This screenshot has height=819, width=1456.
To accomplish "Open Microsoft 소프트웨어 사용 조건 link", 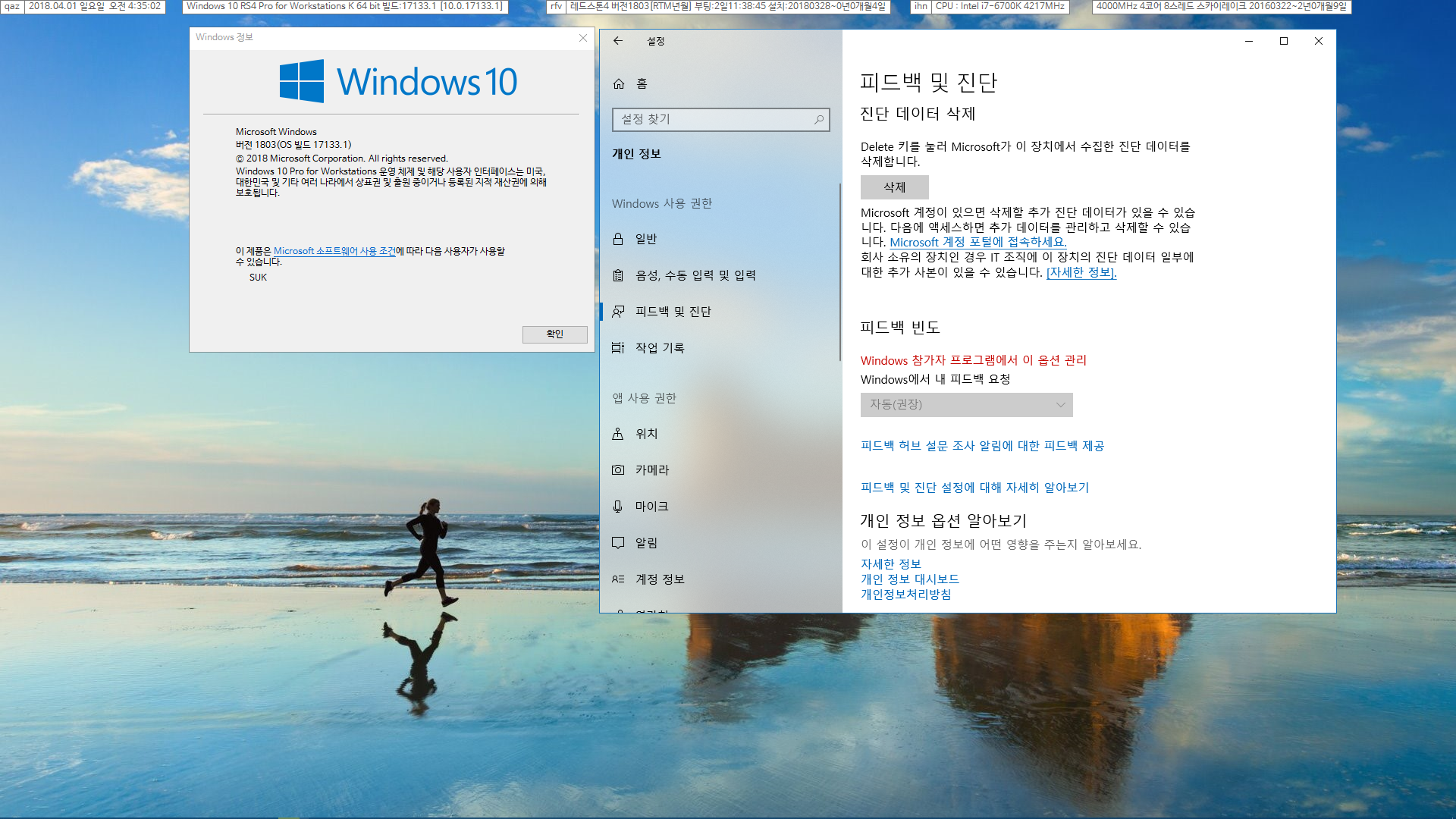I will pos(334,251).
